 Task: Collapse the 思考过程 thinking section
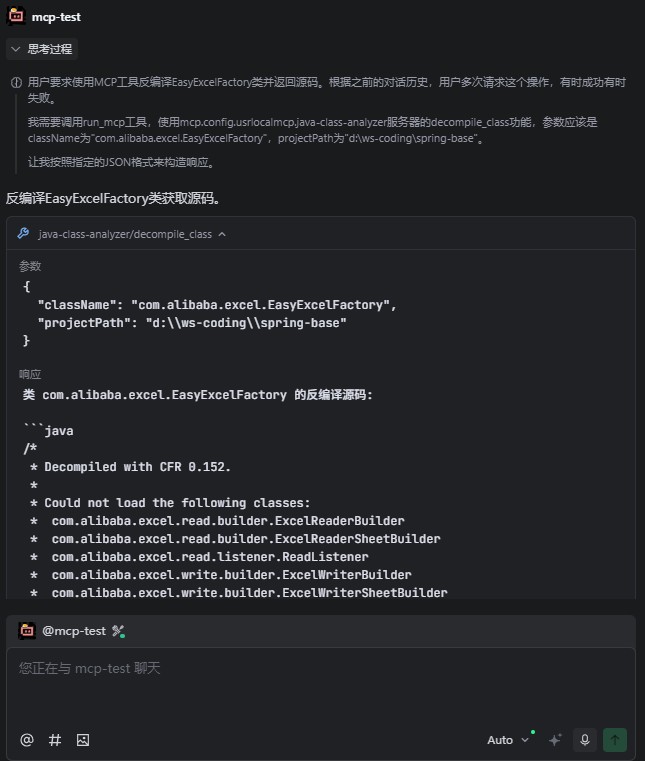(42, 49)
